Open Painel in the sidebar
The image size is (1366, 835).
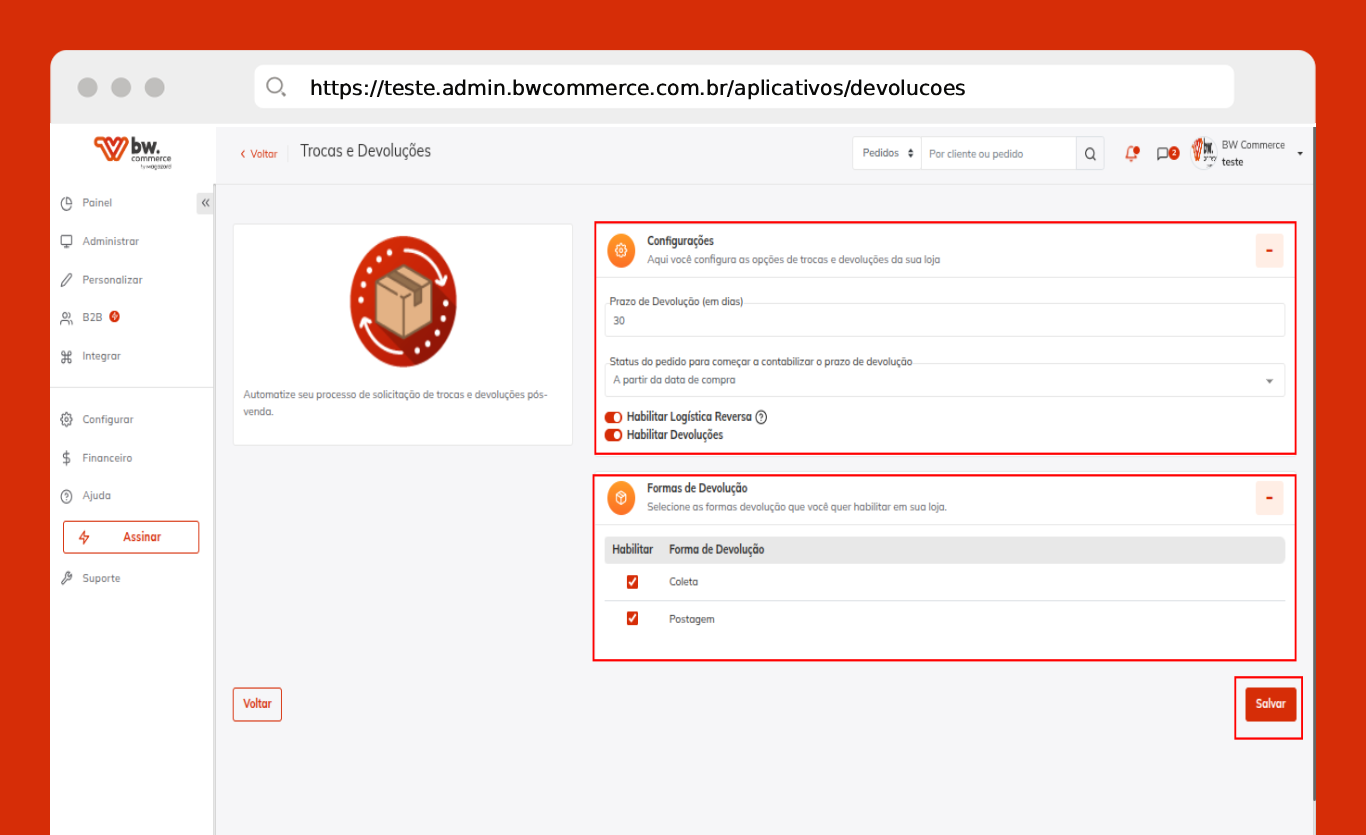[x=97, y=203]
